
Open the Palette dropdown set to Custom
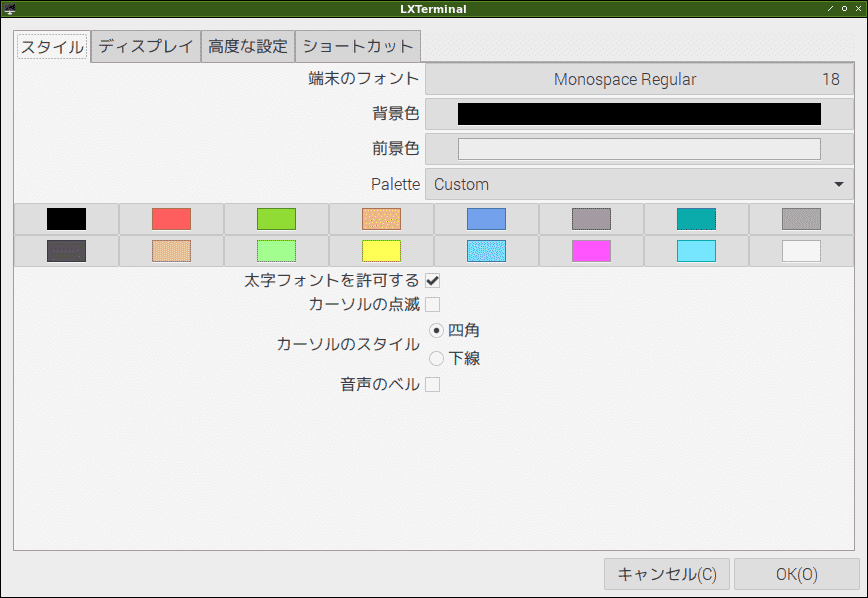point(638,184)
